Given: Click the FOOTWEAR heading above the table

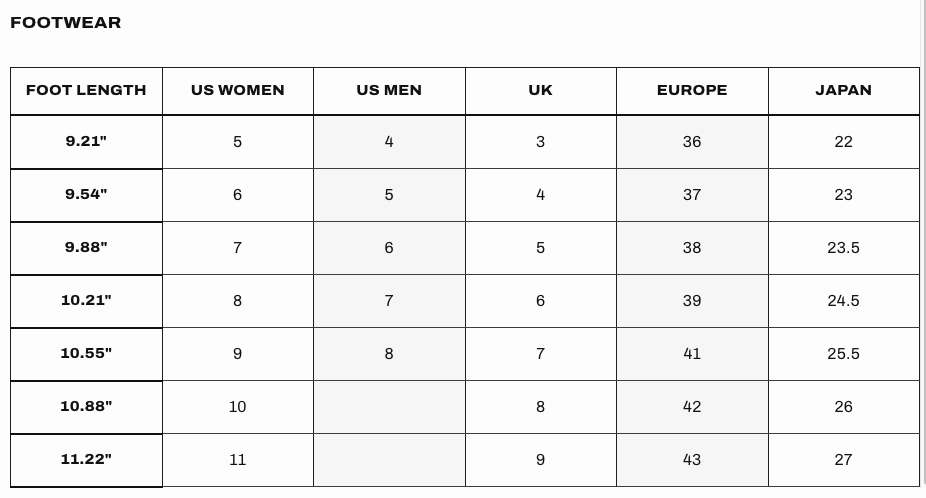Looking at the screenshot, I should [x=66, y=23].
